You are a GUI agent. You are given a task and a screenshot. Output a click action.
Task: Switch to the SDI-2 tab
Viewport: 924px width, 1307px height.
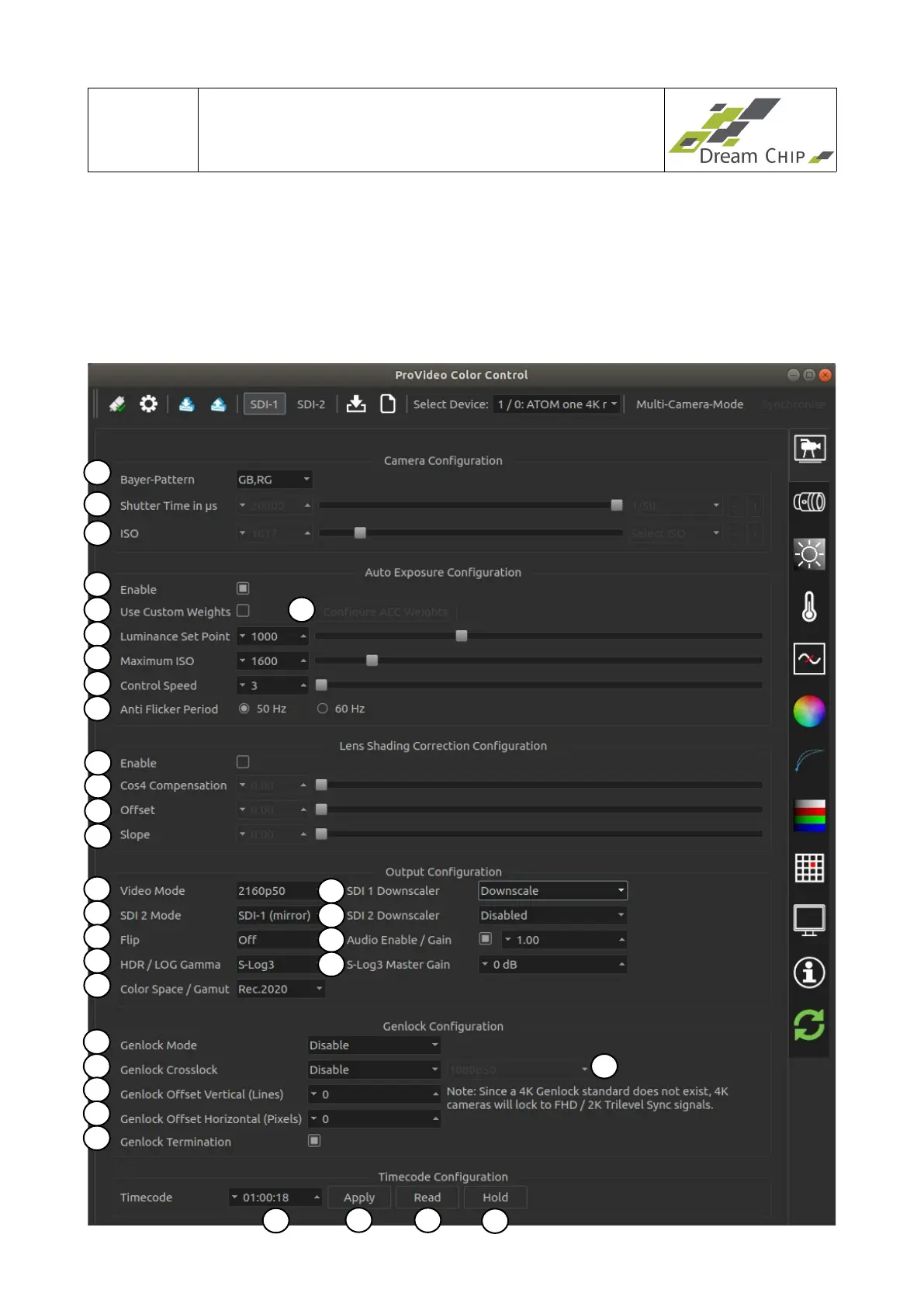click(311, 404)
